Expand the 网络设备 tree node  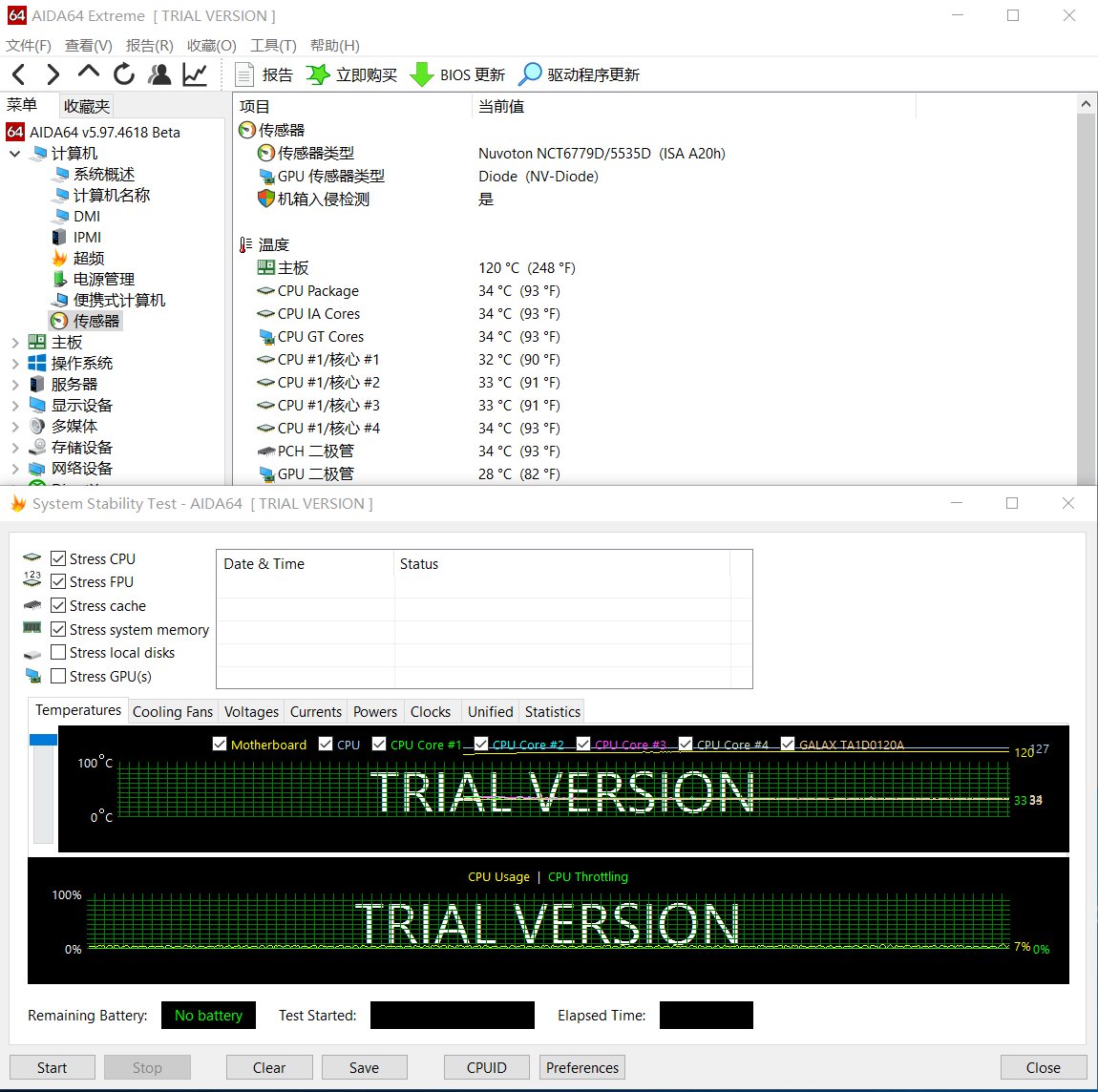14,469
